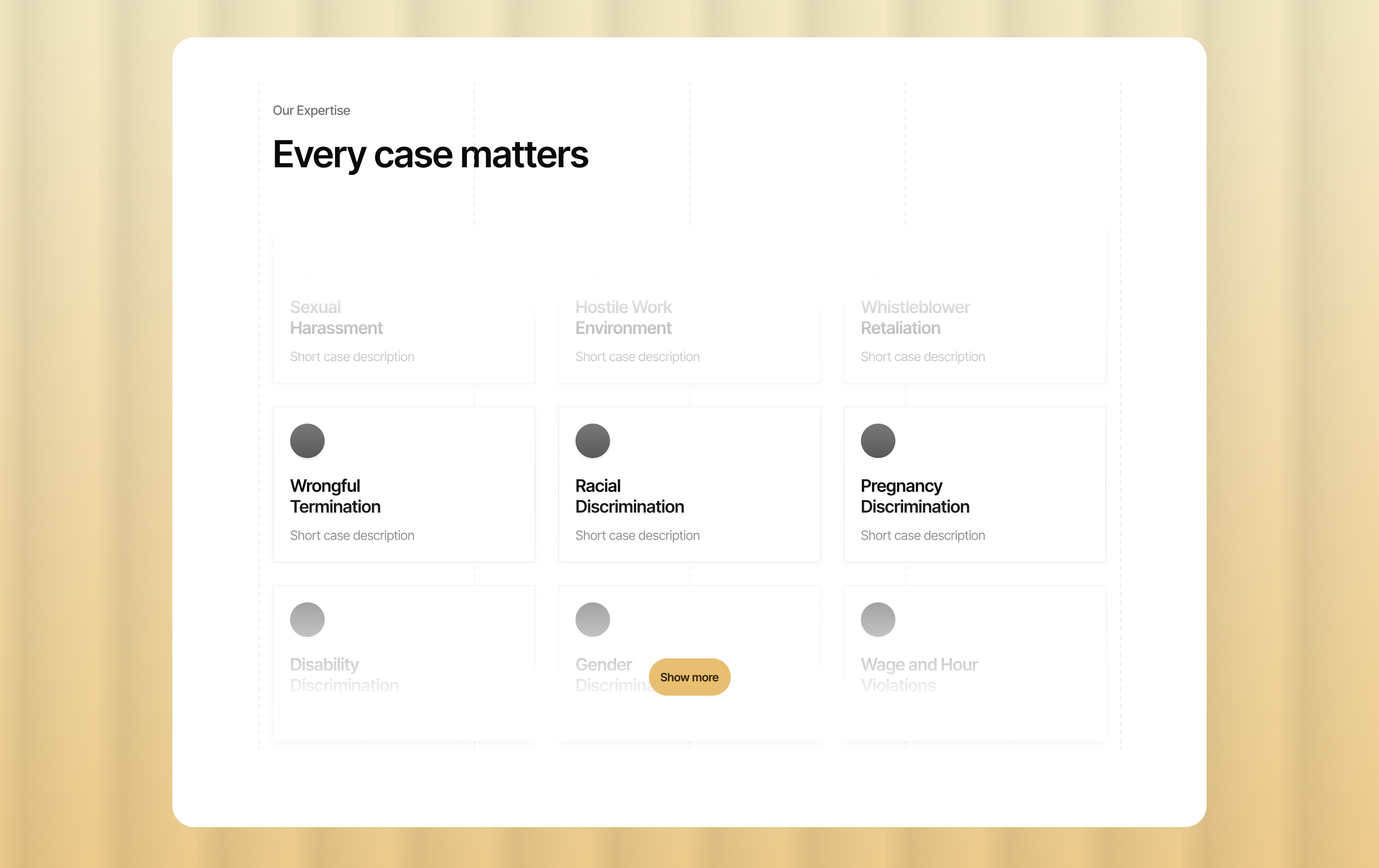This screenshot has width=1379, height=868.
Task: Click the Racial Discrimination card icon
Action: (593, 440)
